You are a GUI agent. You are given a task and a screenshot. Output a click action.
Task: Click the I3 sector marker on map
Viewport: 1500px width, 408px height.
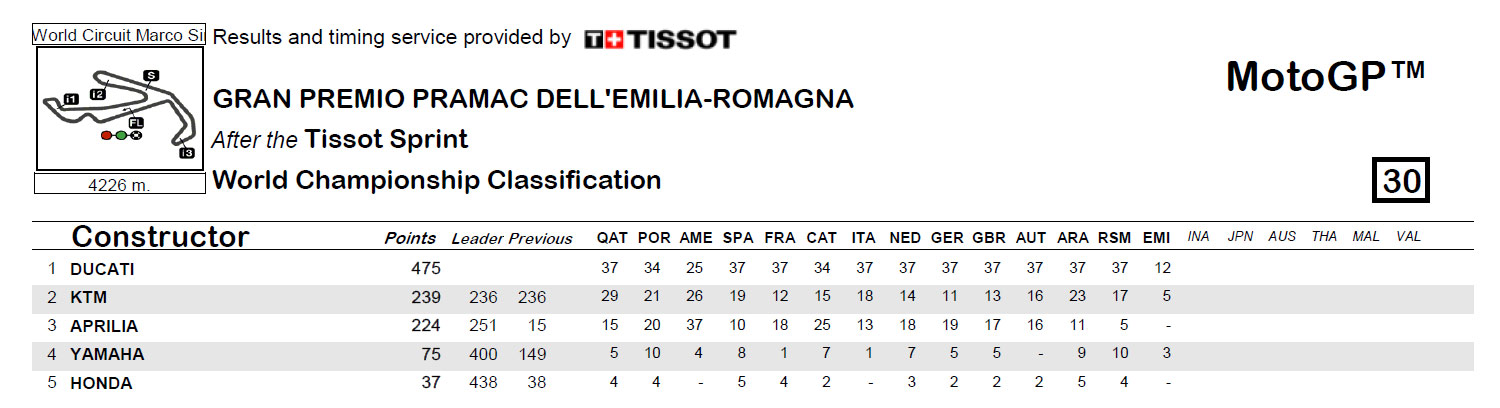[x=187, y=152]
